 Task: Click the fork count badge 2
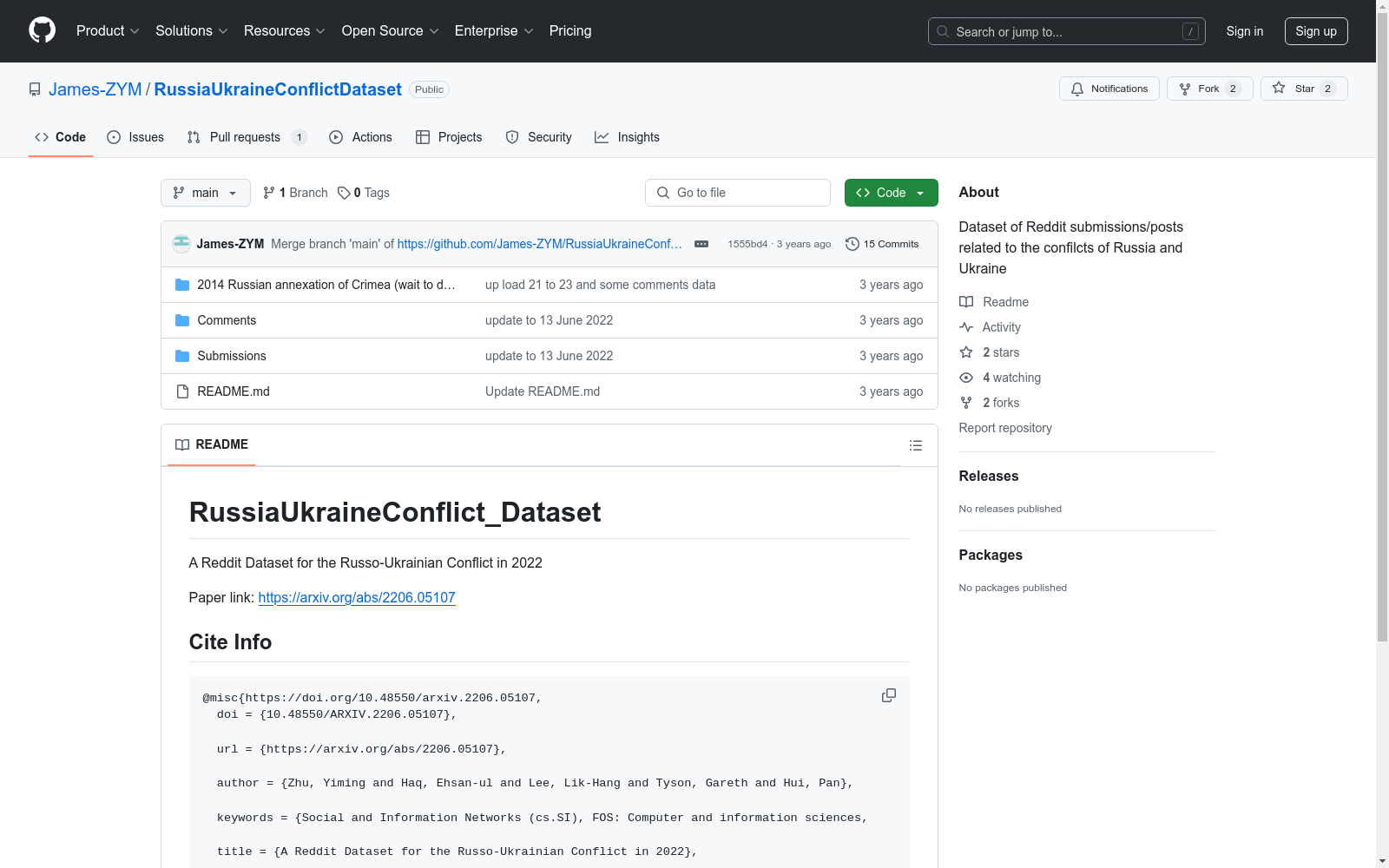pyautogui.click(x=1233, y=89)
